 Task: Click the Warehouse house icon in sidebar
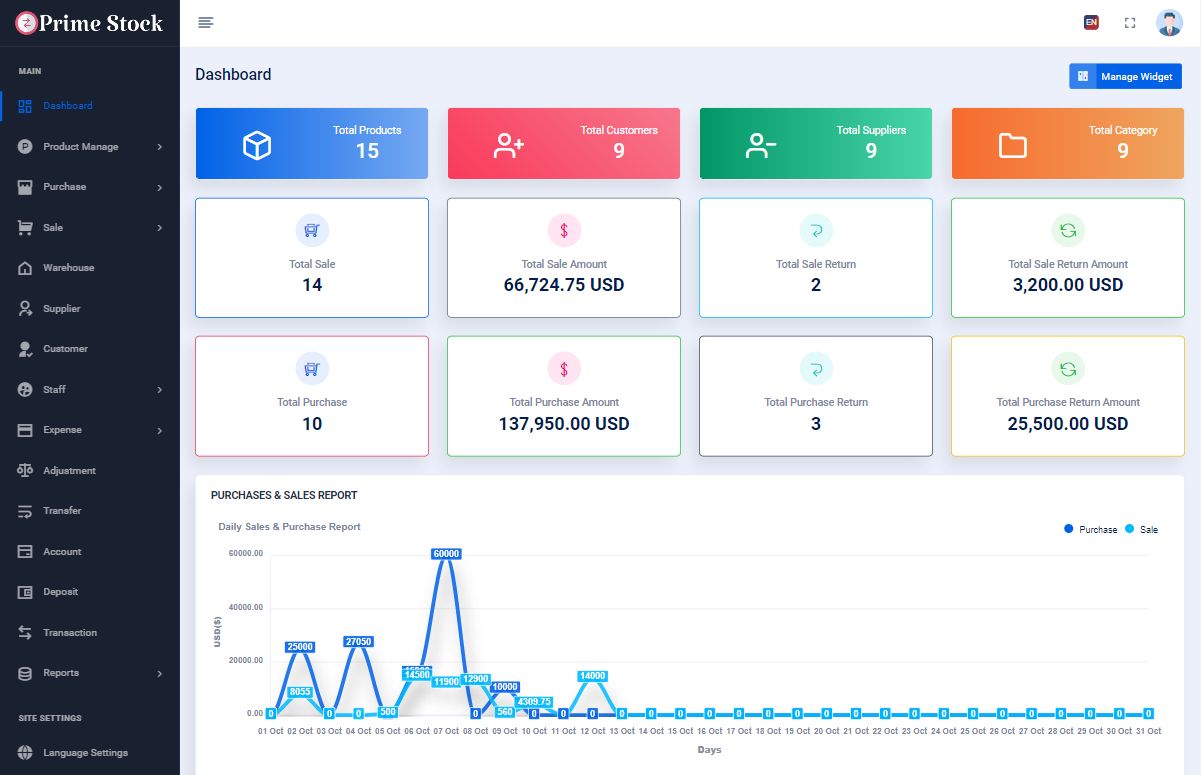point(26,268)
